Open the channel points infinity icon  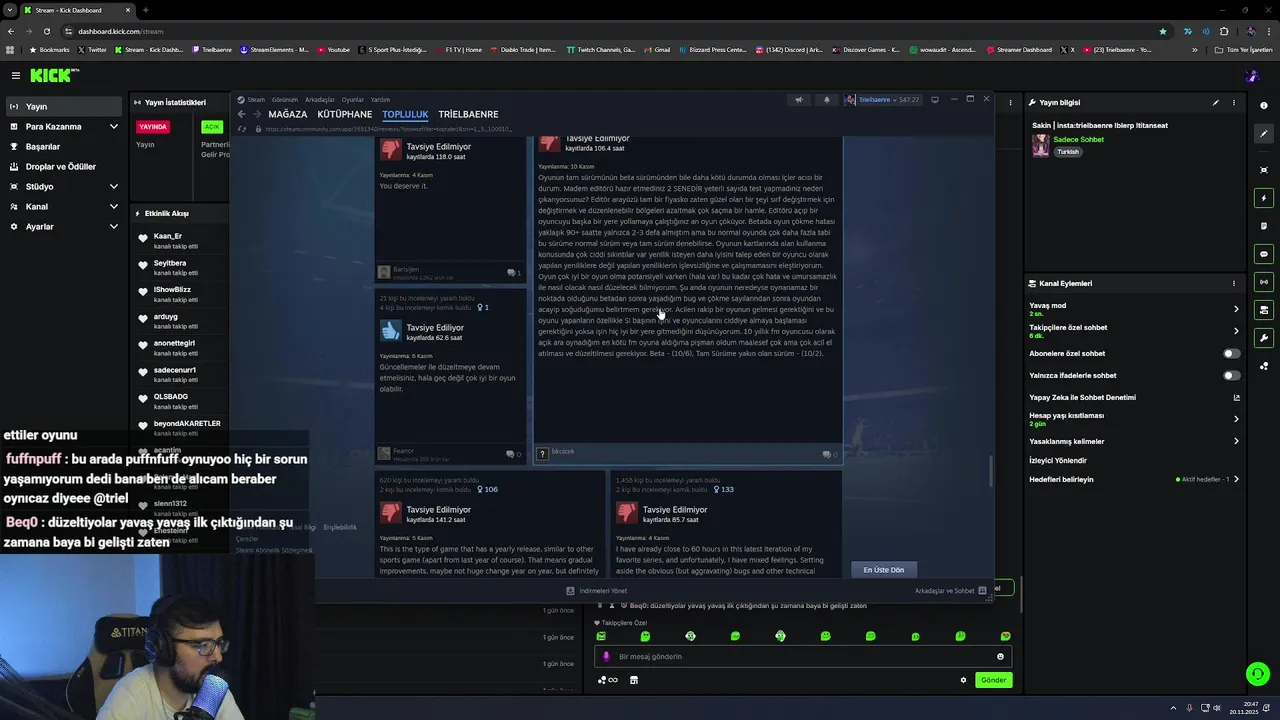point(608,680)
